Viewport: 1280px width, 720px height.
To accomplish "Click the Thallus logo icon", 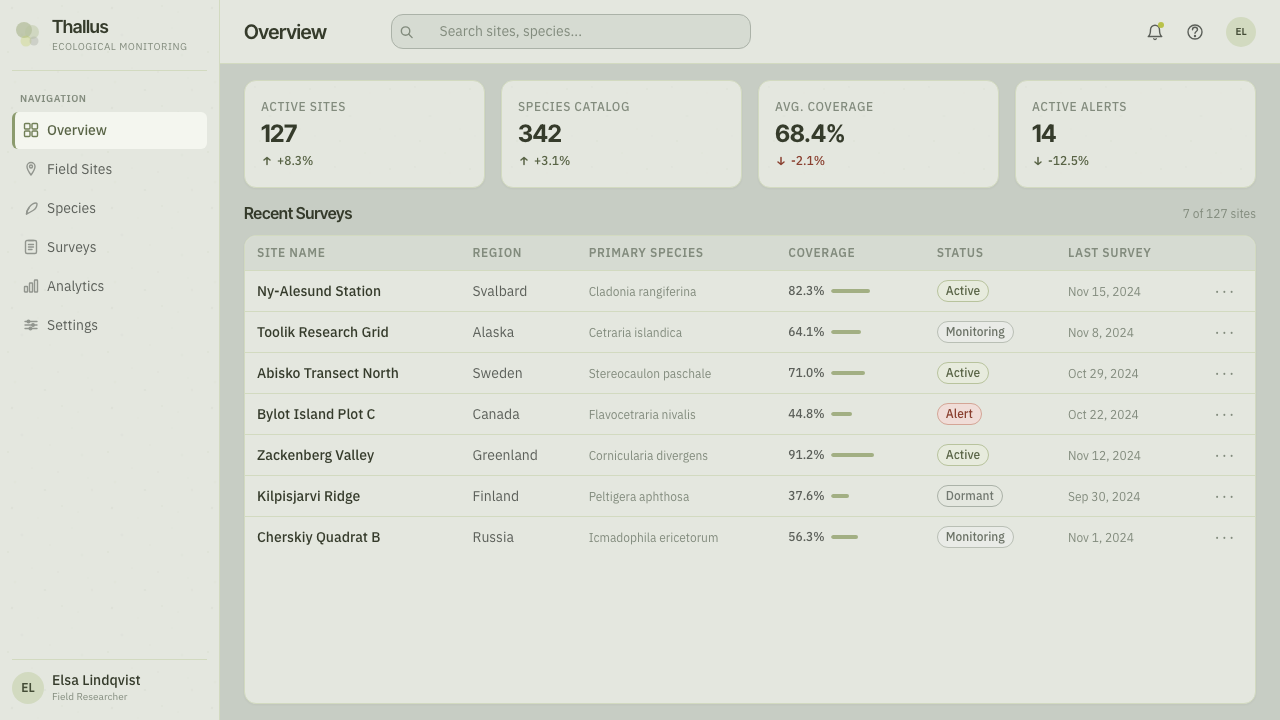I will 28,34.
